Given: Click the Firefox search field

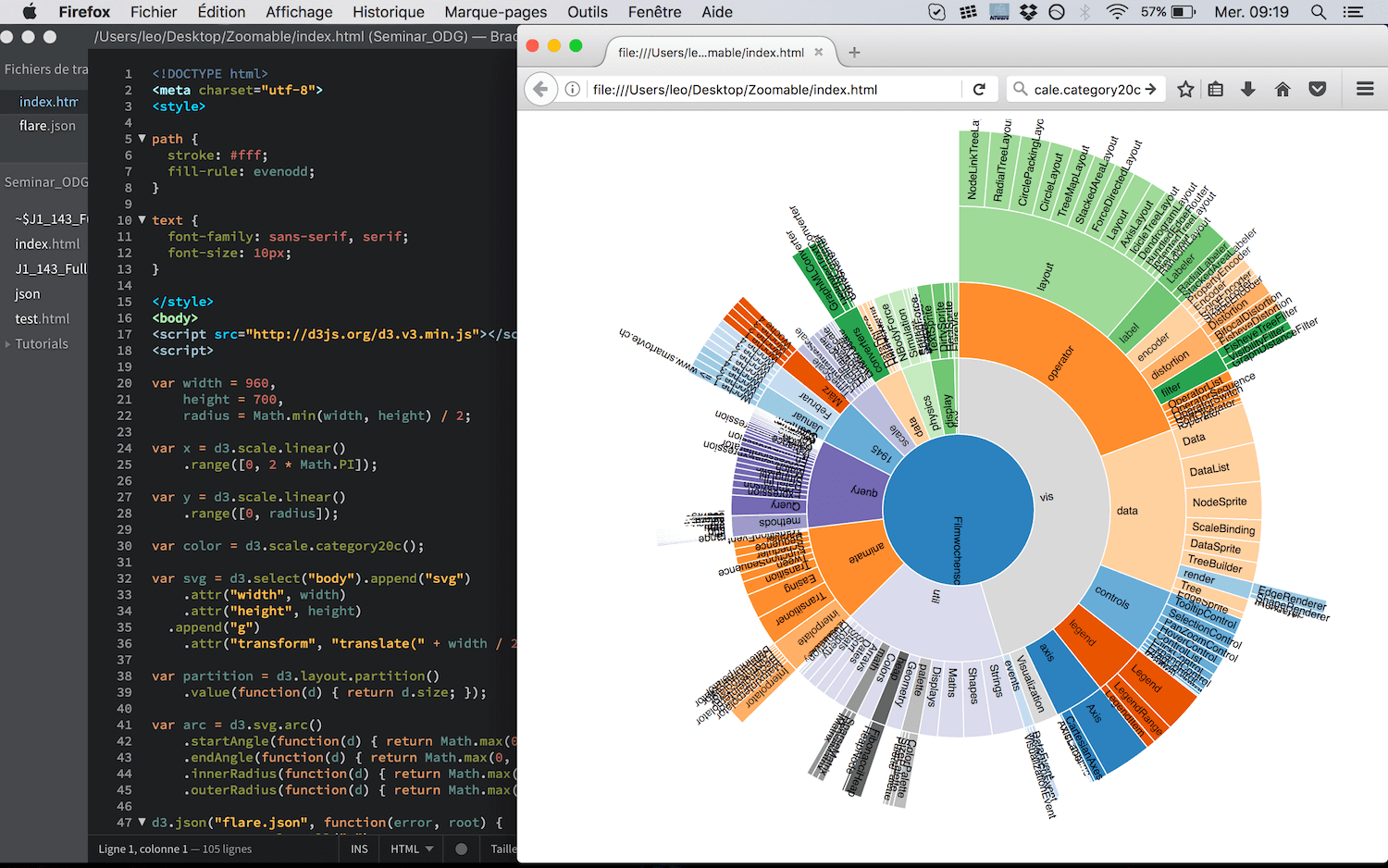Looking at the screenshot, I should 1087,90.
